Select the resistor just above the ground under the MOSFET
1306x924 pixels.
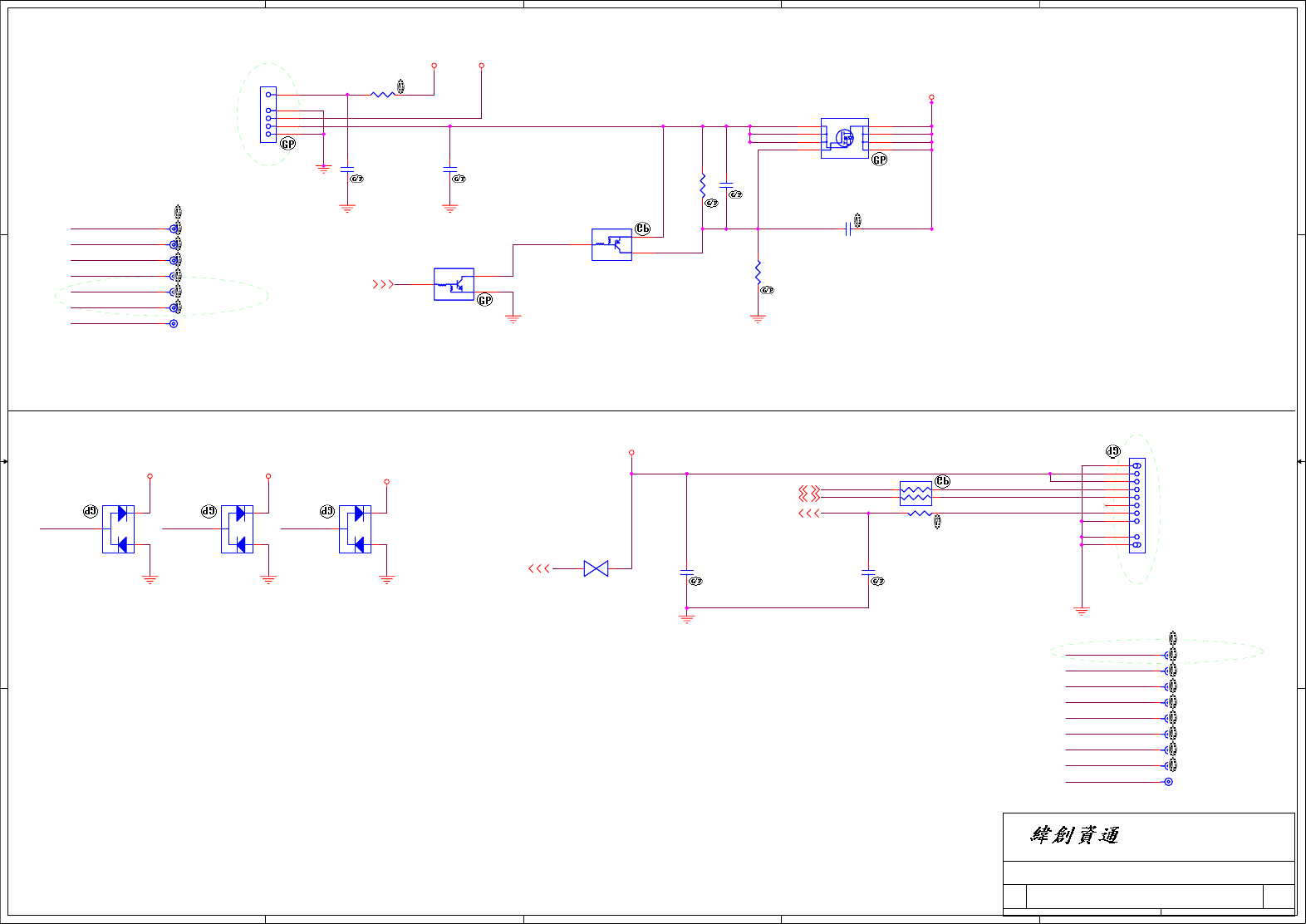pyautogui.click(x=758, y=273)
